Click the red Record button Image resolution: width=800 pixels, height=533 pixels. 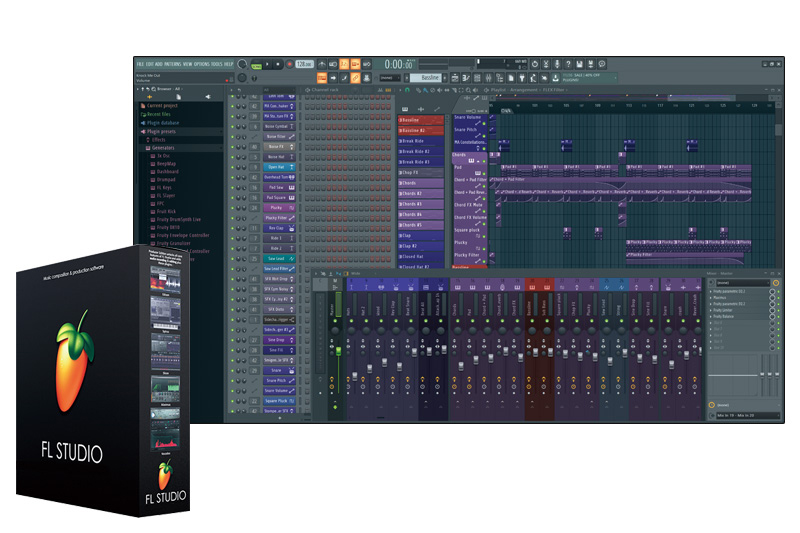point(289,64)
